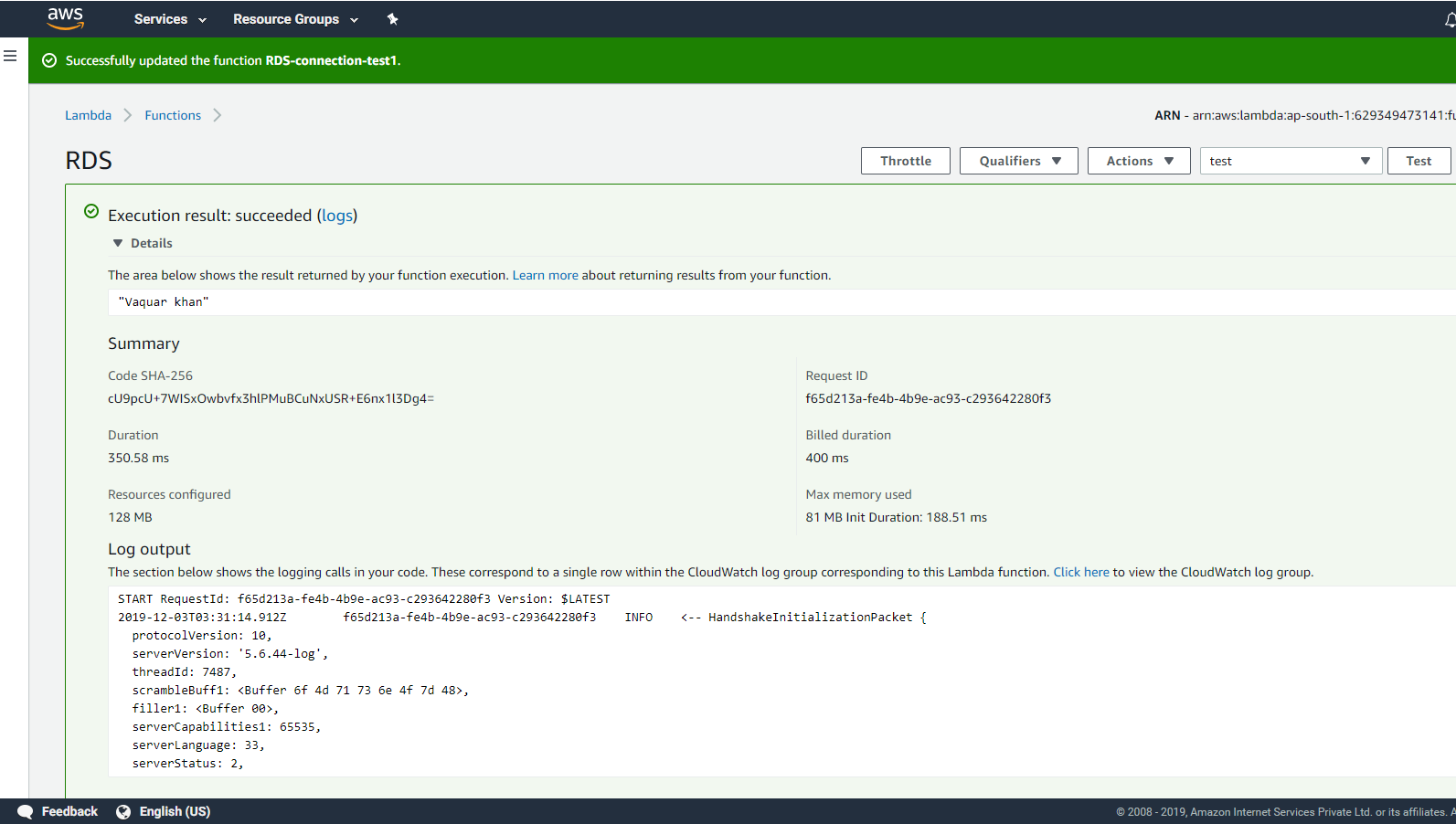1456x824 pixels.
Task: Follow the Learn more link
Action: (x=545, y=275)
